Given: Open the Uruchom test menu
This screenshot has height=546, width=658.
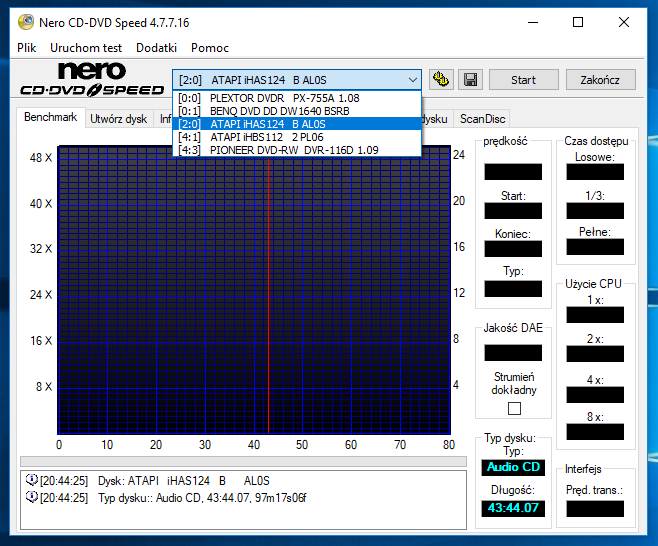Looking at the screenshot, I should point(86,48).
